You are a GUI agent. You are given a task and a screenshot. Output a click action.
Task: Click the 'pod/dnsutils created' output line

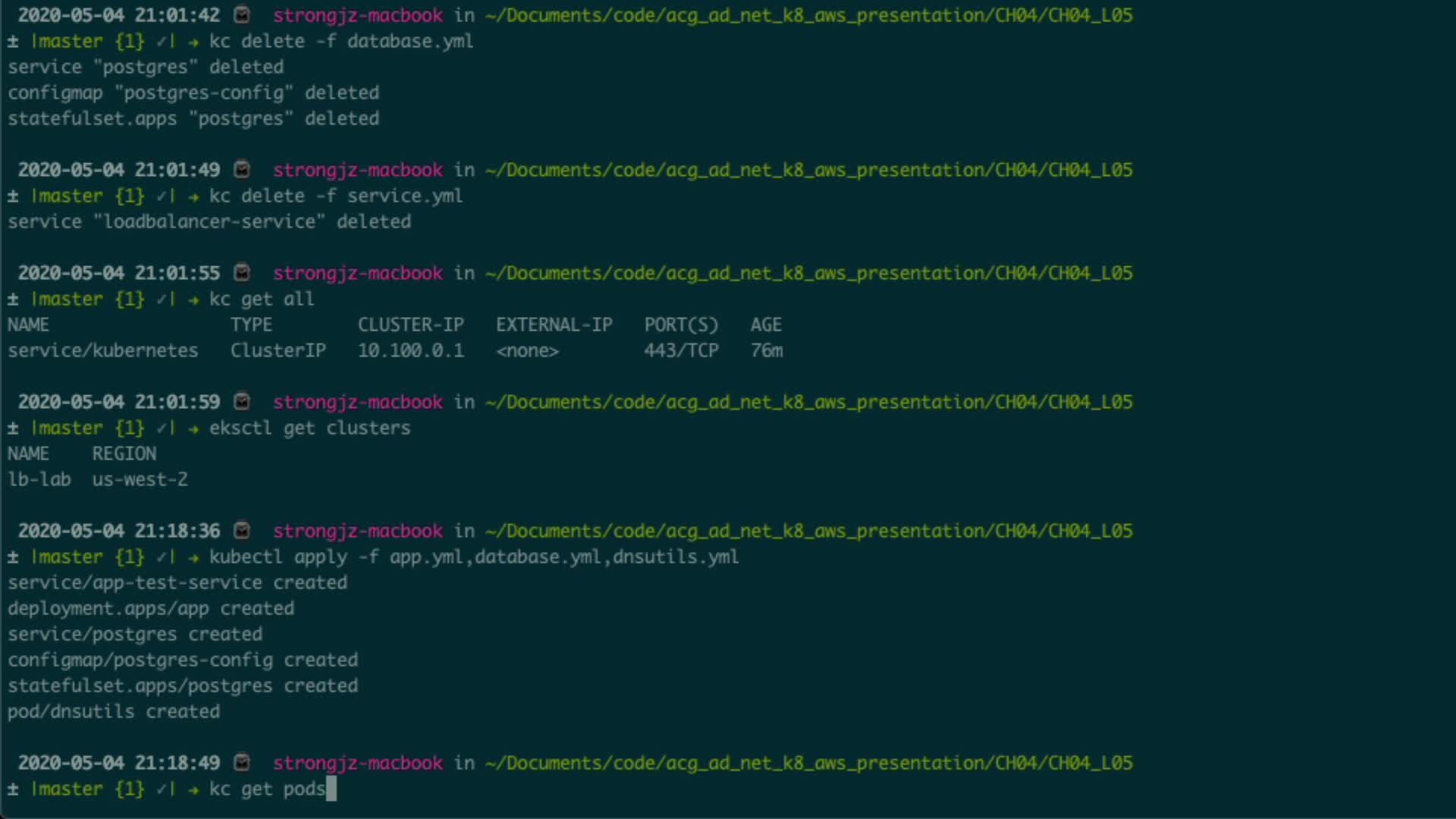(x=114, y=712)
